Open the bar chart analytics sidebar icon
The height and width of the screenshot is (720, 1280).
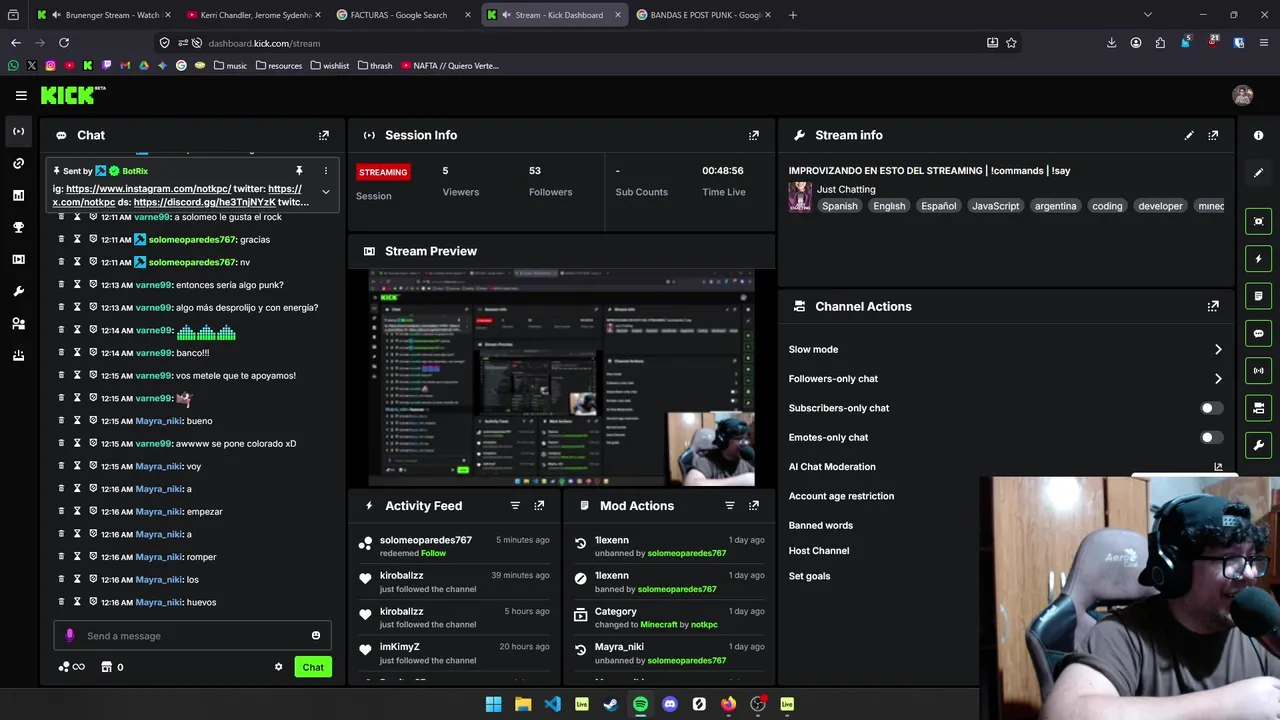coord(18,195)
